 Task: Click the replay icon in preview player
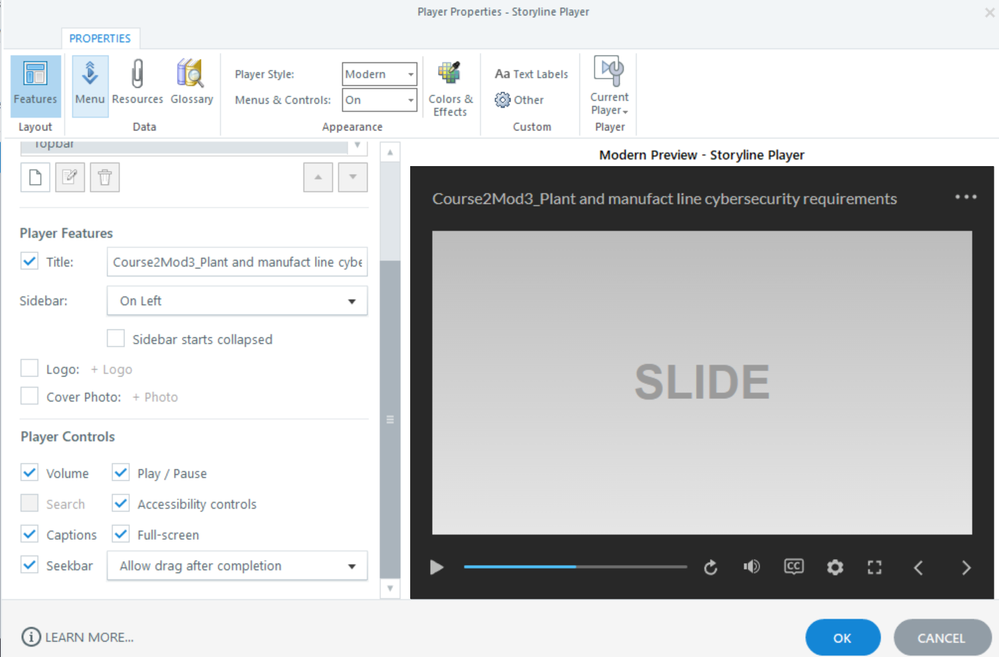711,567
